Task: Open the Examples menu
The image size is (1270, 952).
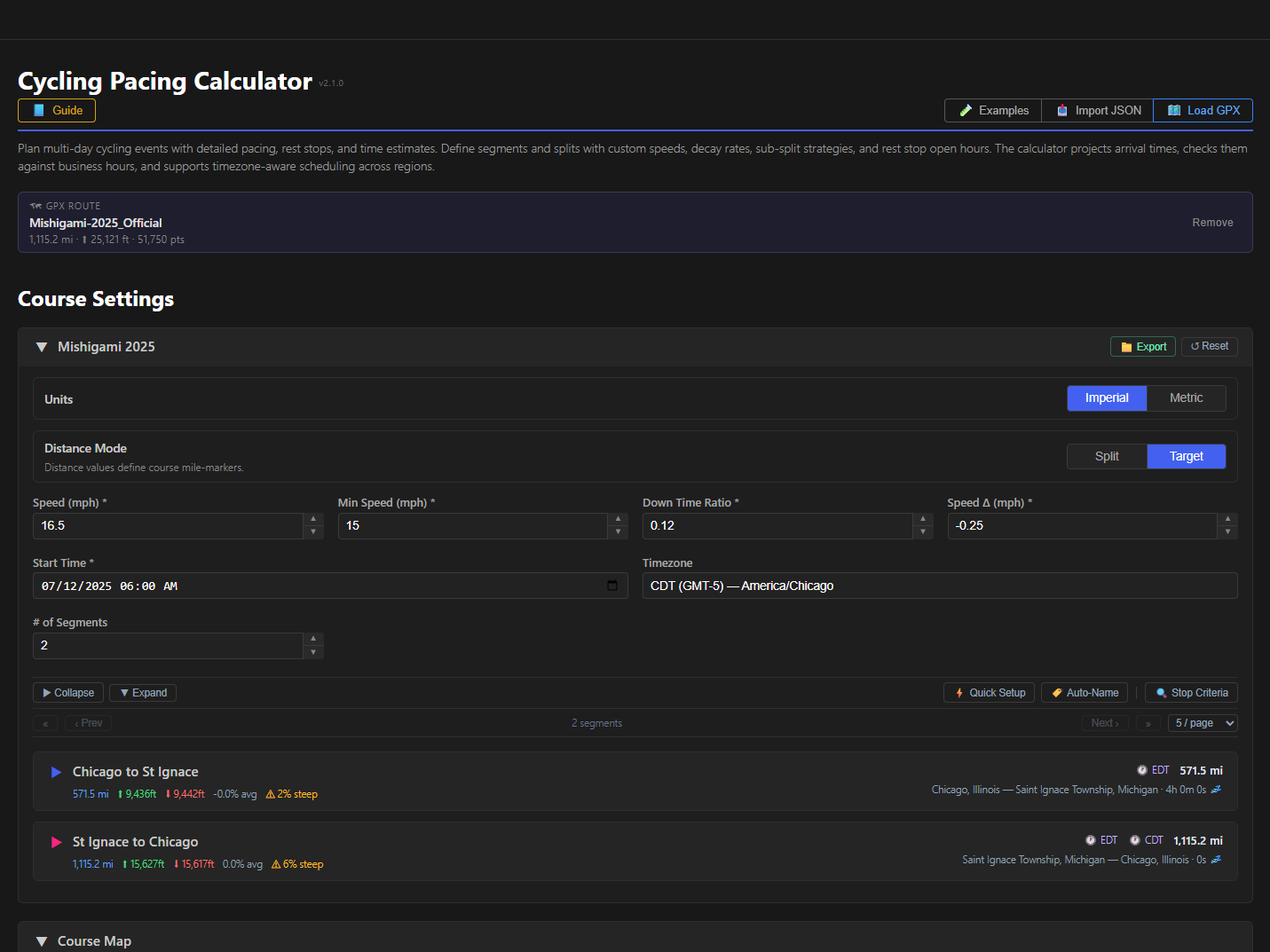Action: [993, 111]
